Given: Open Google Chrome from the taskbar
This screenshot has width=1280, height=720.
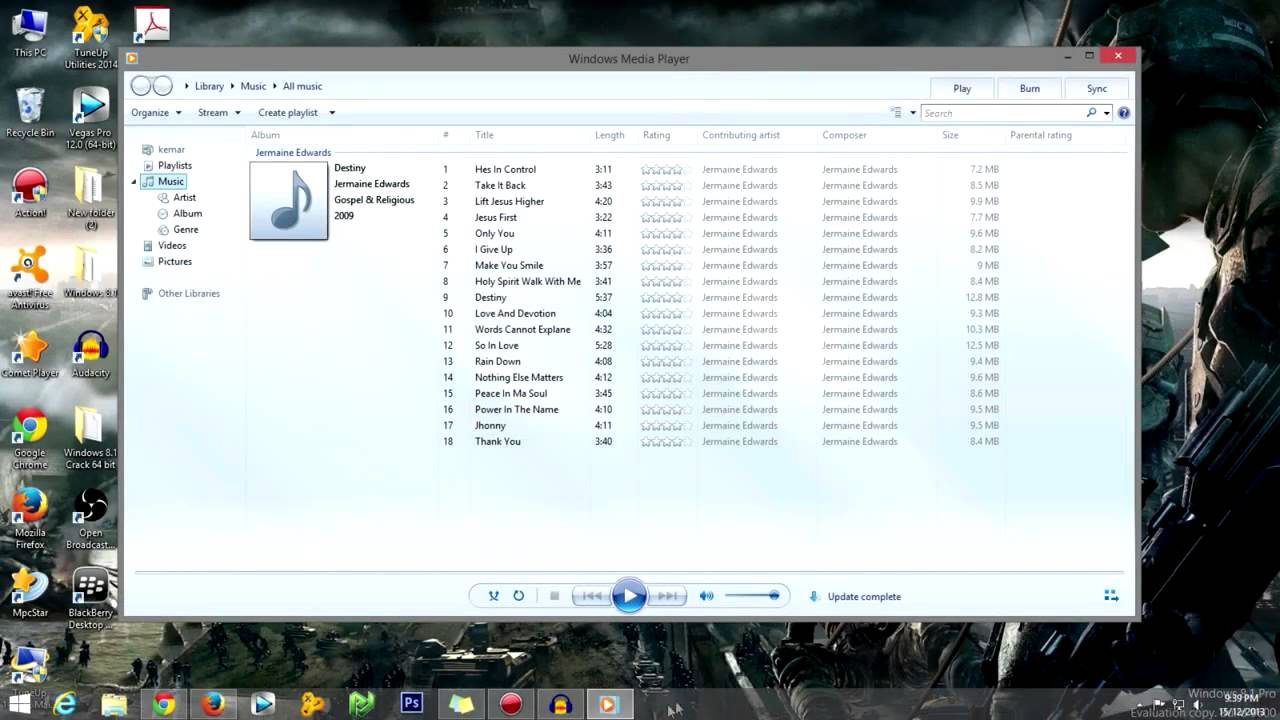Looking at the screenshot, I should point(164,704).
